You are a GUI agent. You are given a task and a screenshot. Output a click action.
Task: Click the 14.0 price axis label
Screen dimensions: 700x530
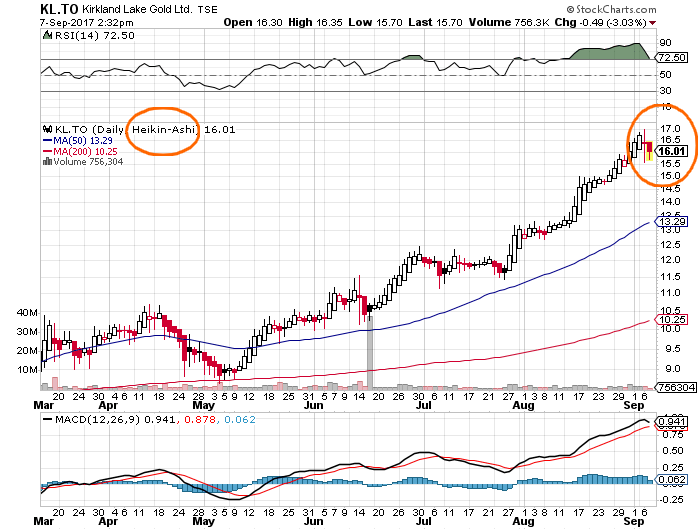tap(670, 202)
